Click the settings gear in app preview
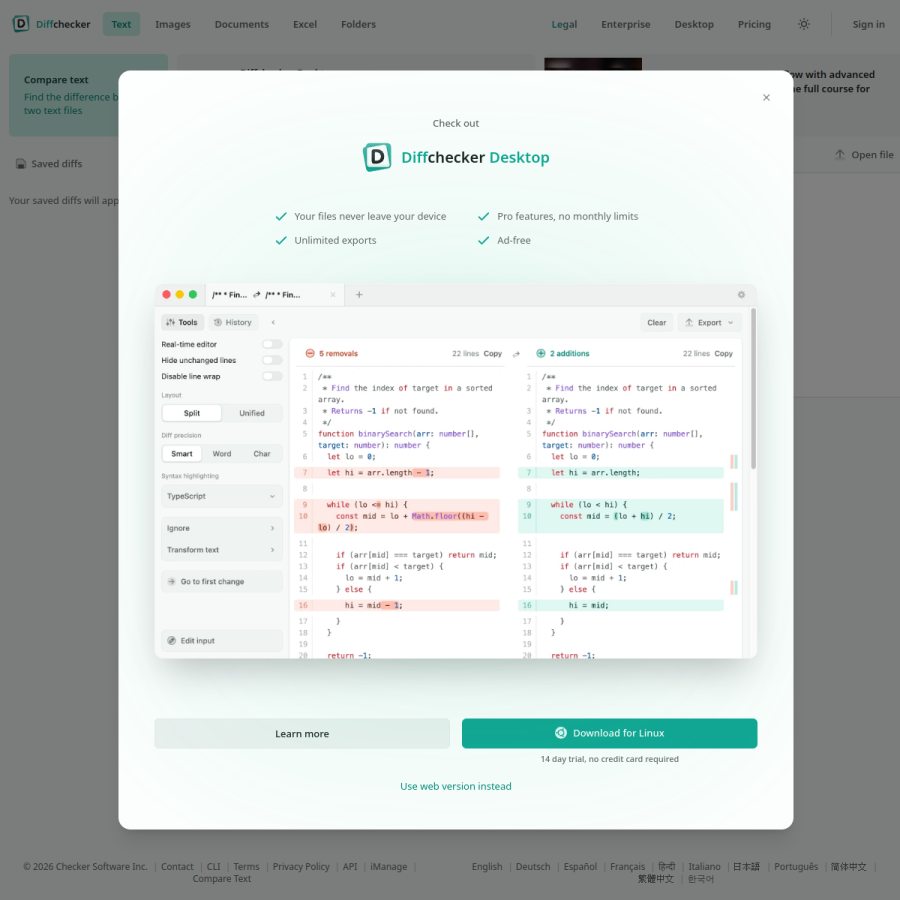 click(741, 294)
